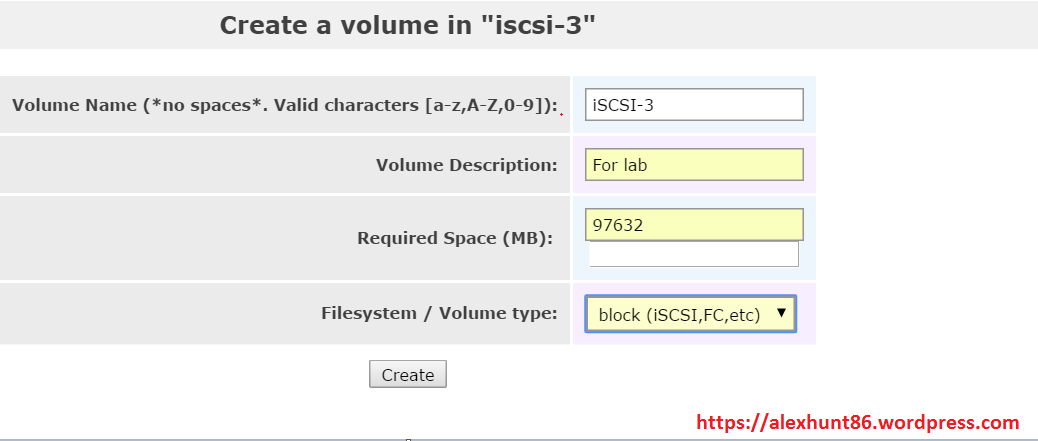Focus the Volume Description text box

(x=694, y=165)
